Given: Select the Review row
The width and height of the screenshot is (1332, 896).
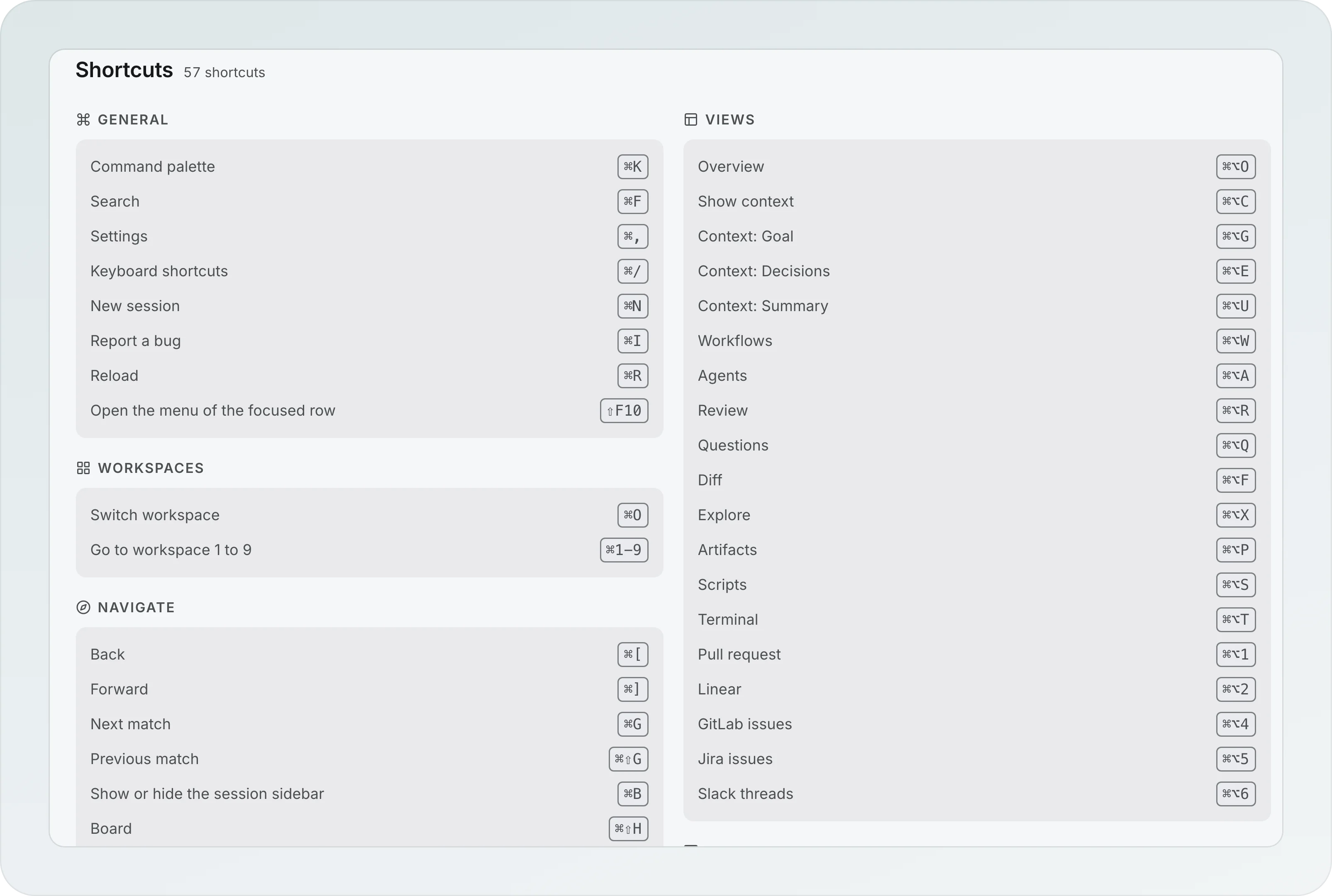Looking at the screenshot, I should pos(976,410).
